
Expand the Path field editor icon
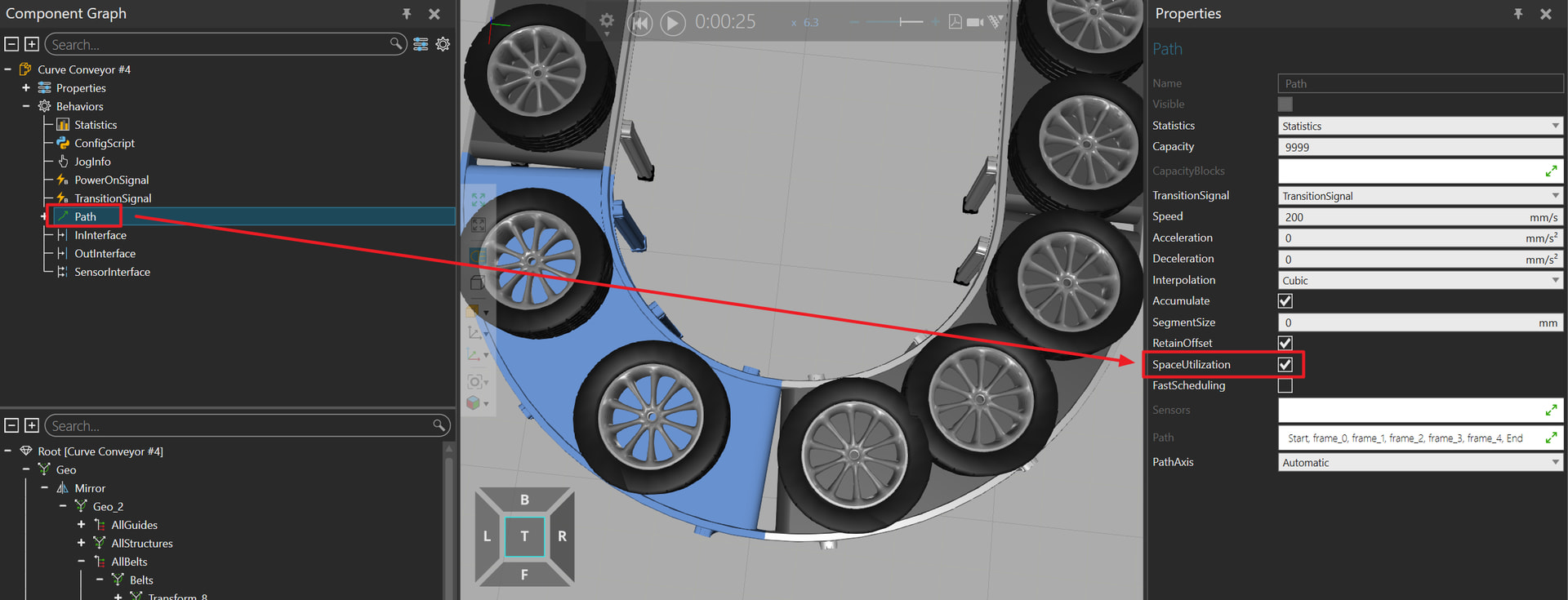pyautogui.click(x=1550, y=438)
